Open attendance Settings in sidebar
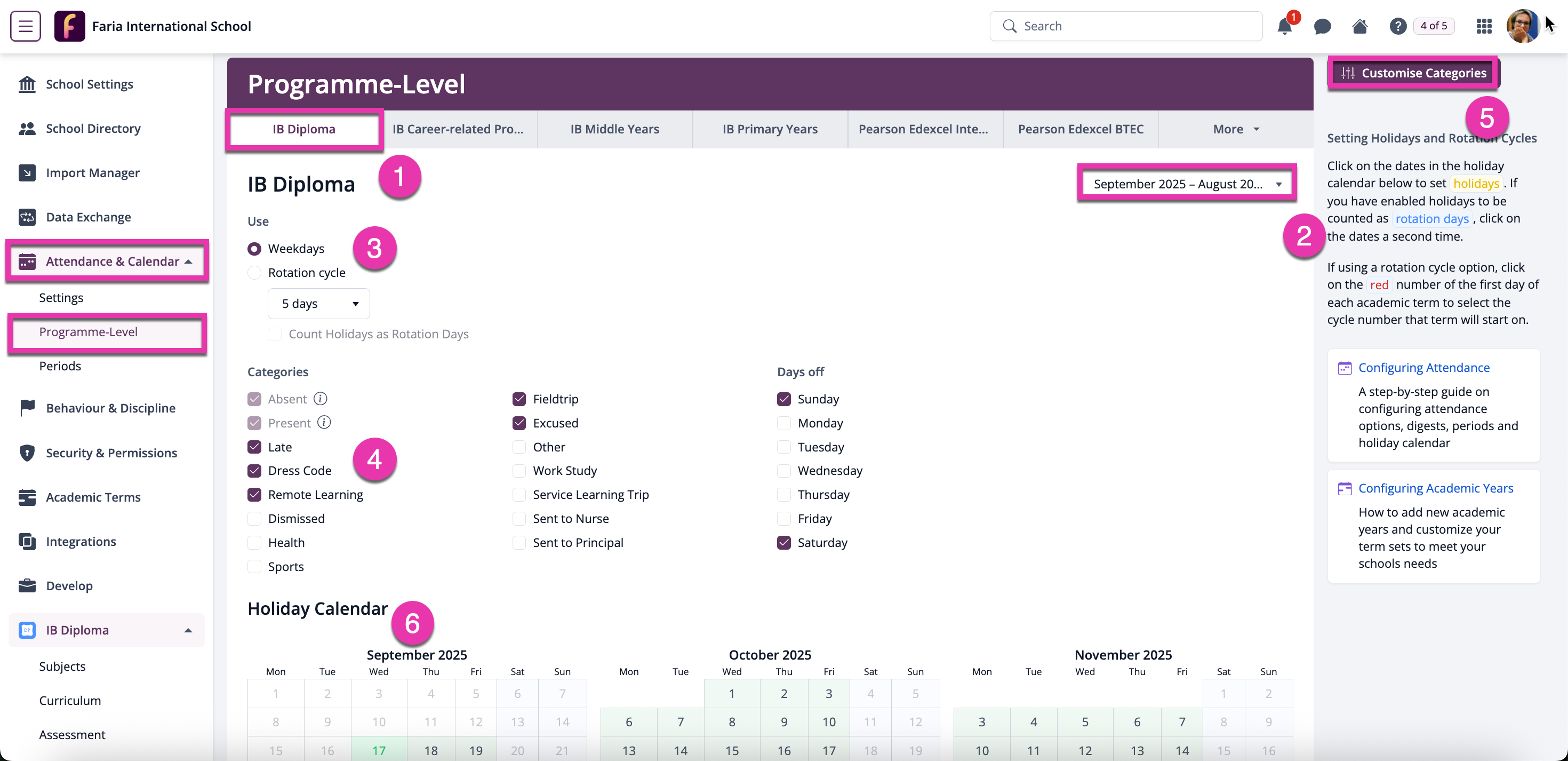Image resolution: width=1568 pixels, height=761 pixels. pos(61,298)
